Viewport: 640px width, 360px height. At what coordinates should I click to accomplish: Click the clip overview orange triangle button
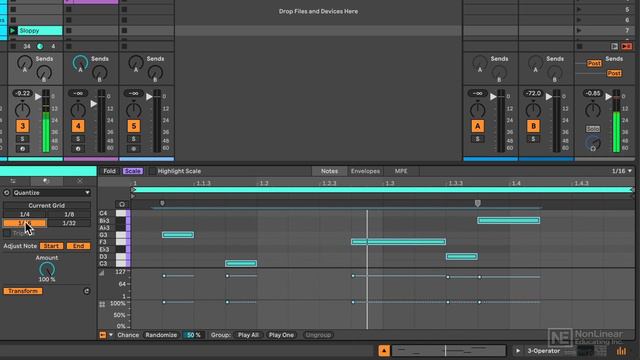pyautogui.click(x=384, y=351)
